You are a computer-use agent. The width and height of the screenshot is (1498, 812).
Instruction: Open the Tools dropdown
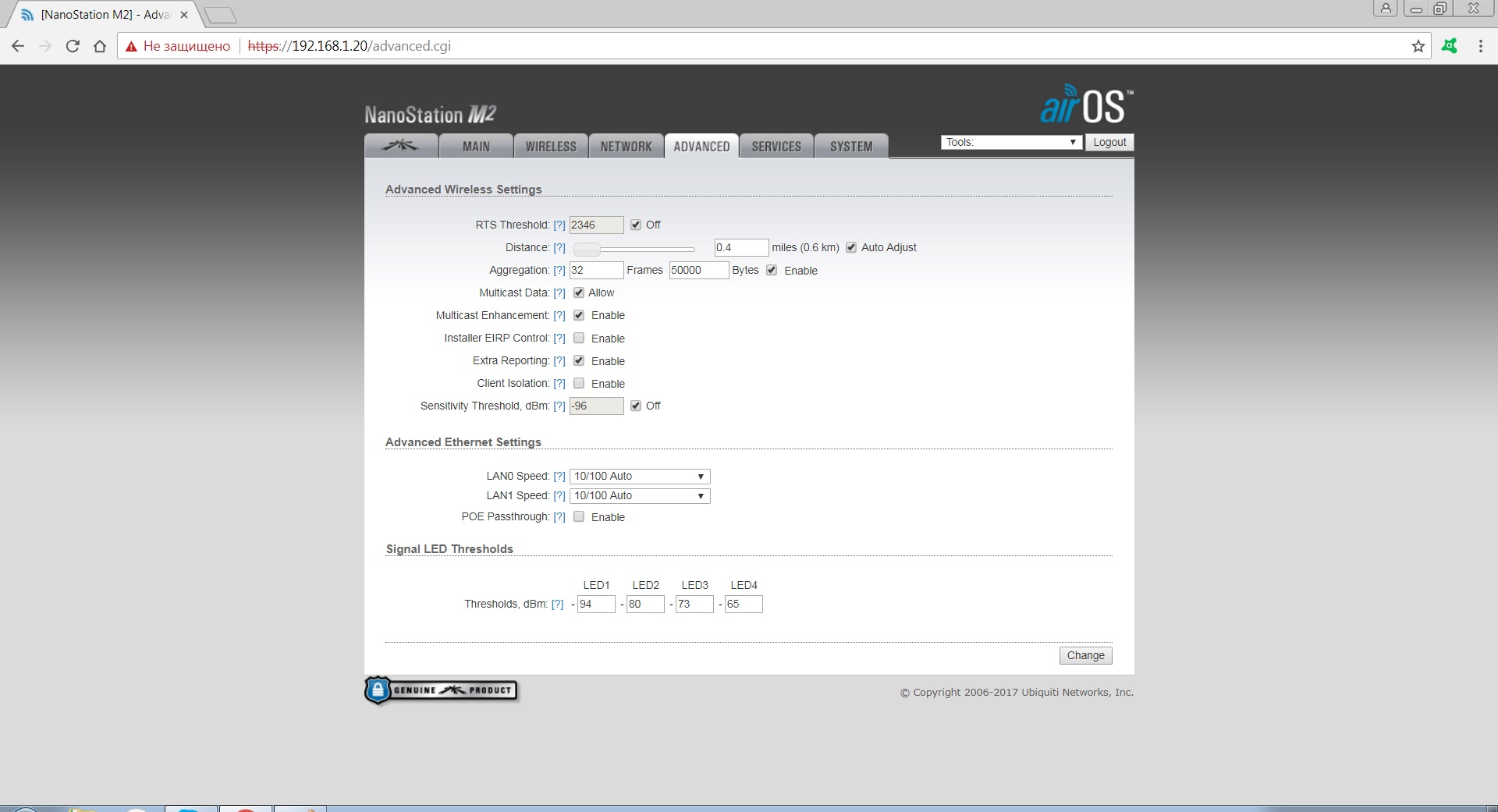pyautogui.click(x=1011, y=142)
